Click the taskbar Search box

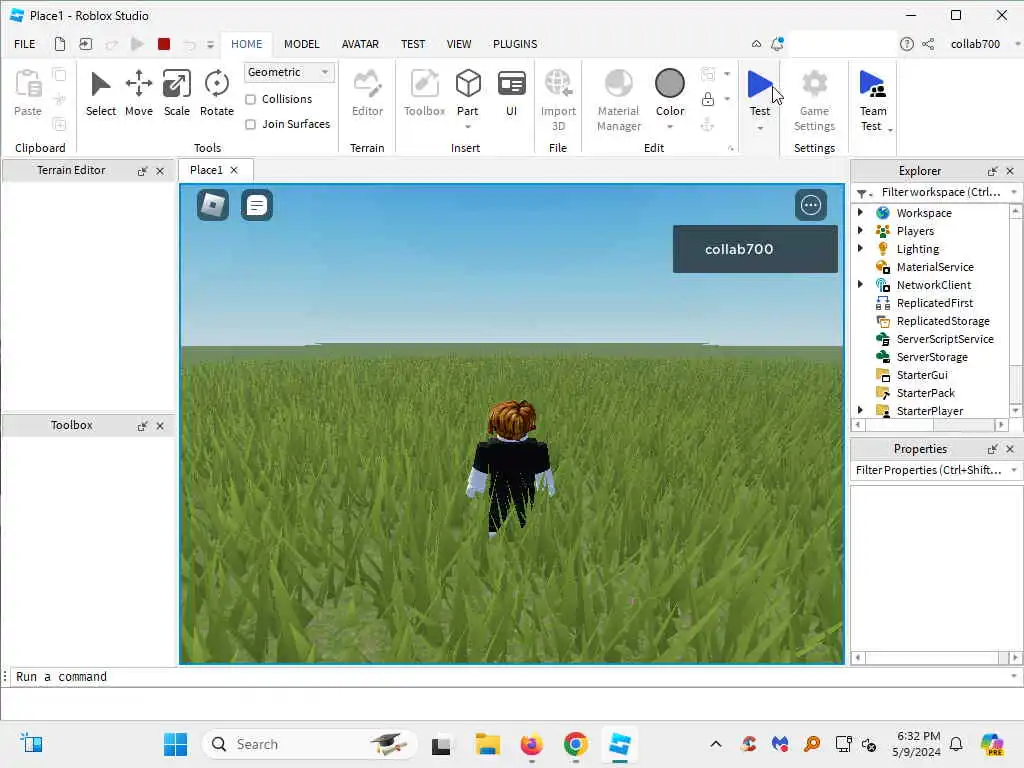click(310, 744)
